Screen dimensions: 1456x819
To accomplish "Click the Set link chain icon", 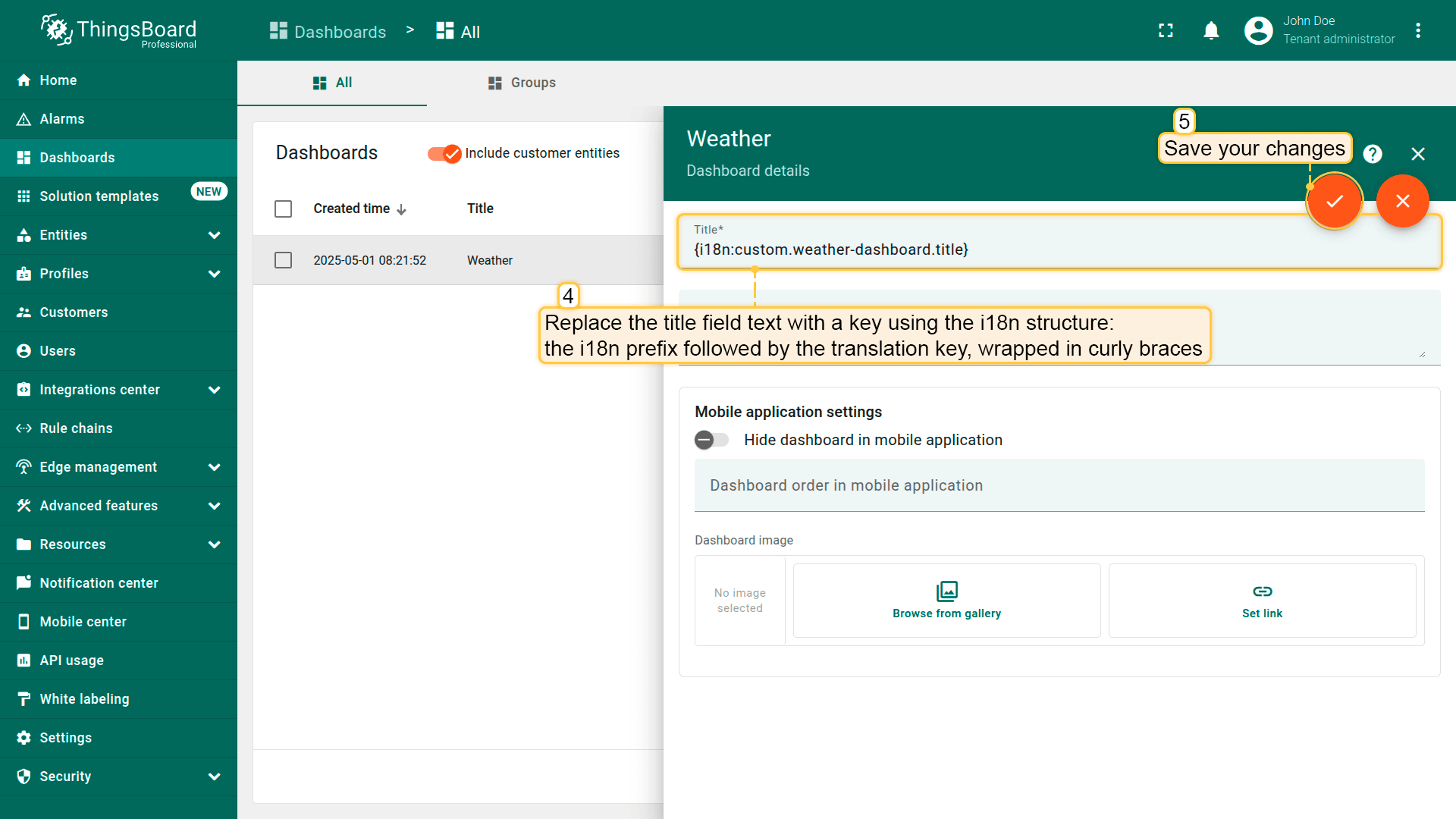I will pos(1262,591).
